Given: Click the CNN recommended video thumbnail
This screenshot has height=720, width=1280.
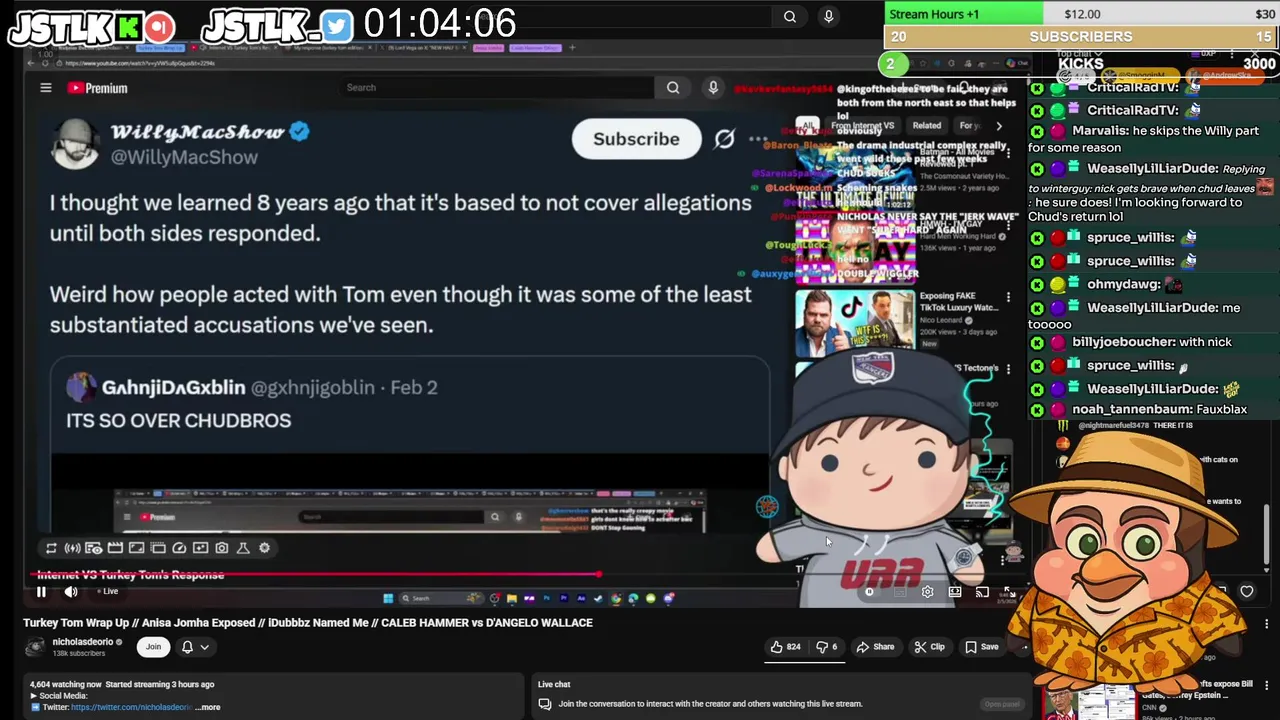Looking at the screenshot, I should [x=1090, y=704].
